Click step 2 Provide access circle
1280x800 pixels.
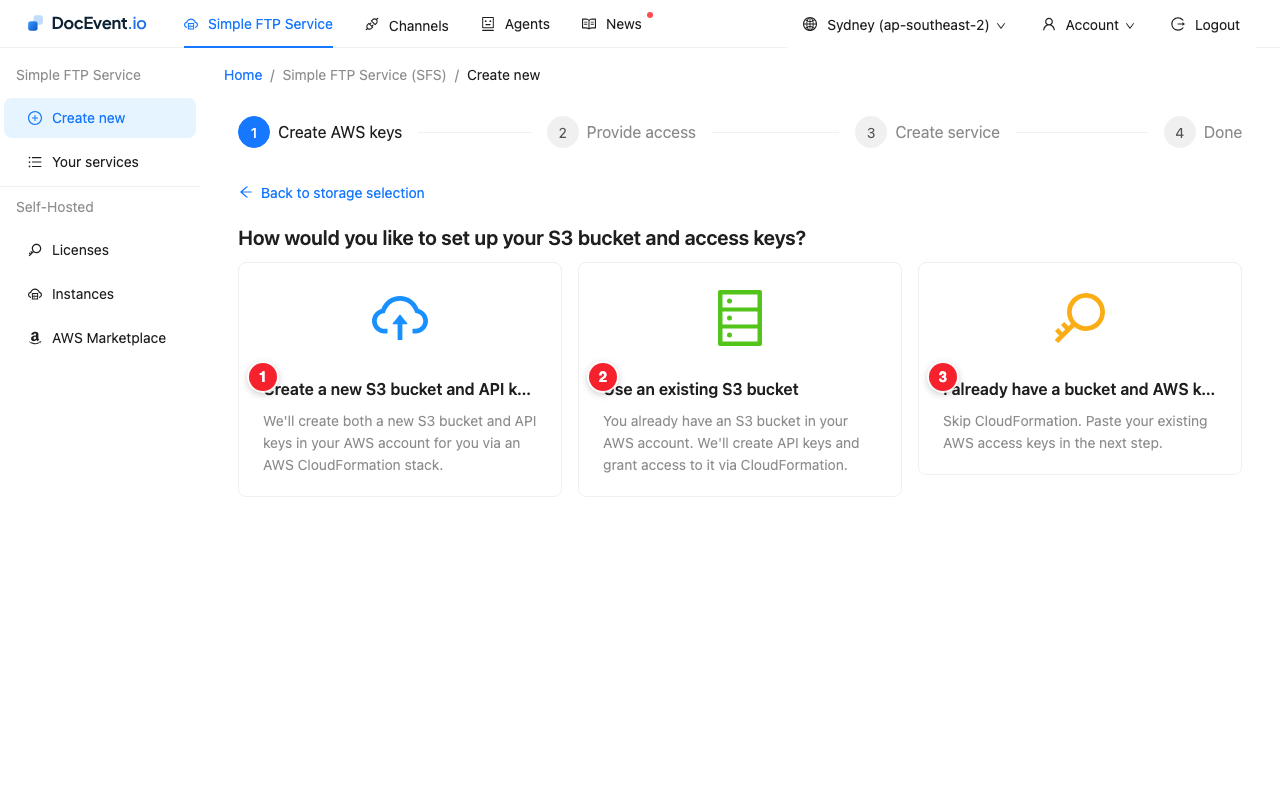pos(563,132)
